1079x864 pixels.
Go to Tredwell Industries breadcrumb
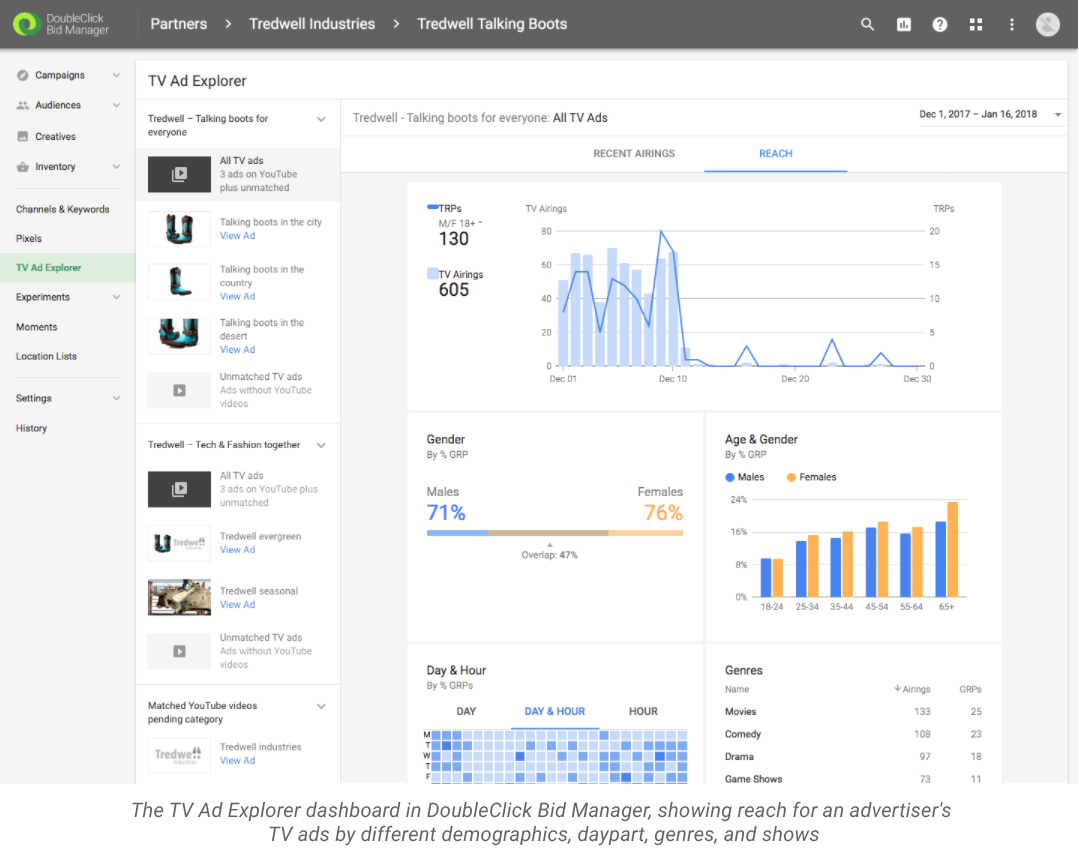tap(312, 24)
